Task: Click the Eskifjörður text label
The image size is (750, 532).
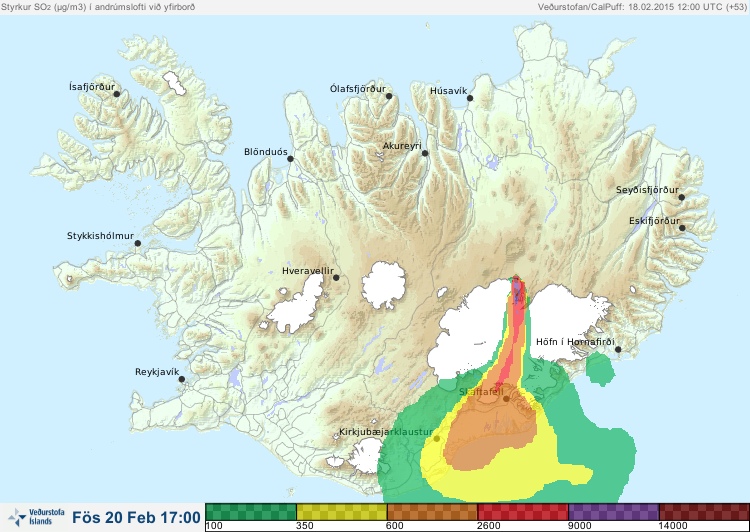Action: (x=654, y=221)
